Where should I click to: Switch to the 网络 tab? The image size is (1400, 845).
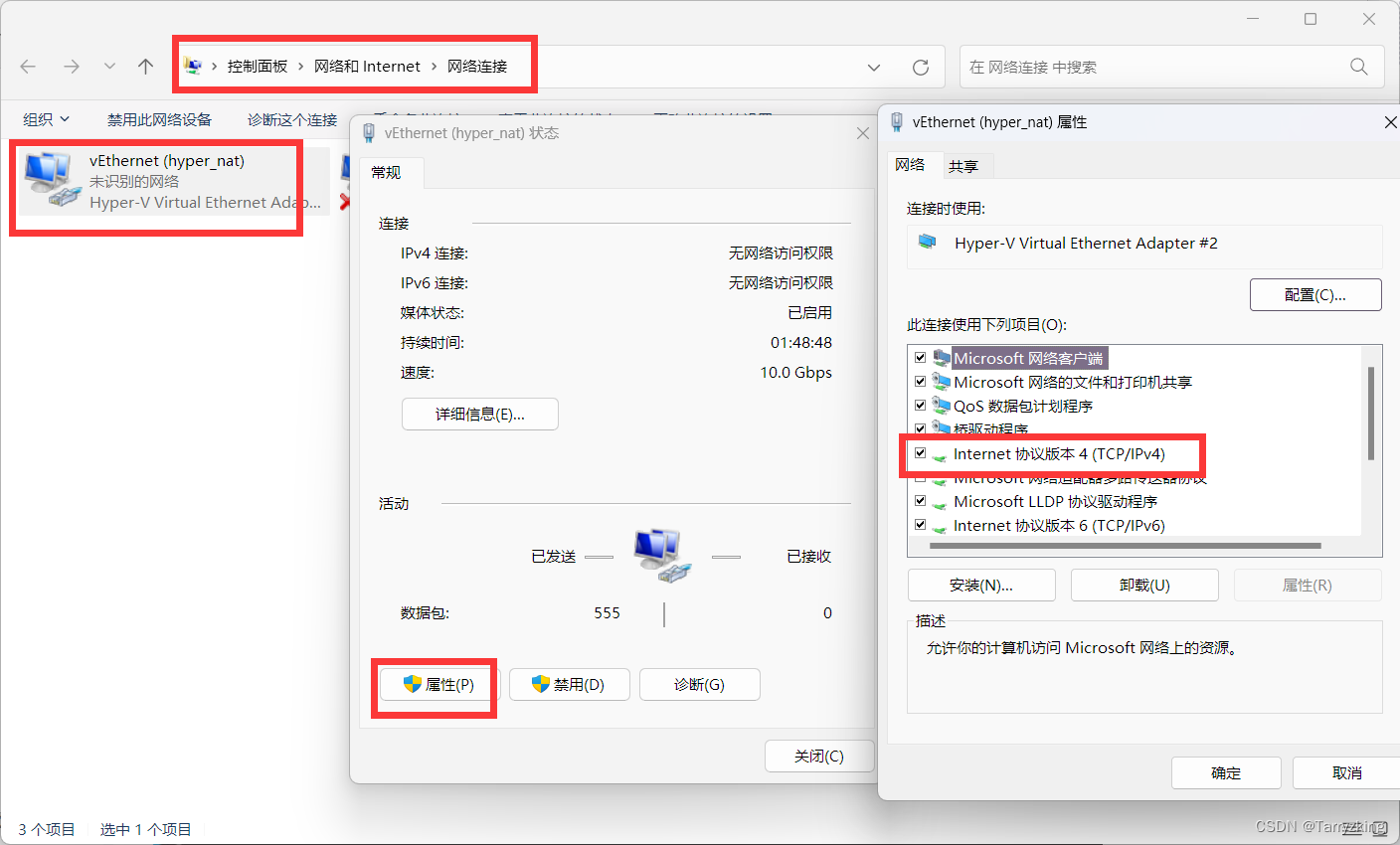click(x=910, y=165)
